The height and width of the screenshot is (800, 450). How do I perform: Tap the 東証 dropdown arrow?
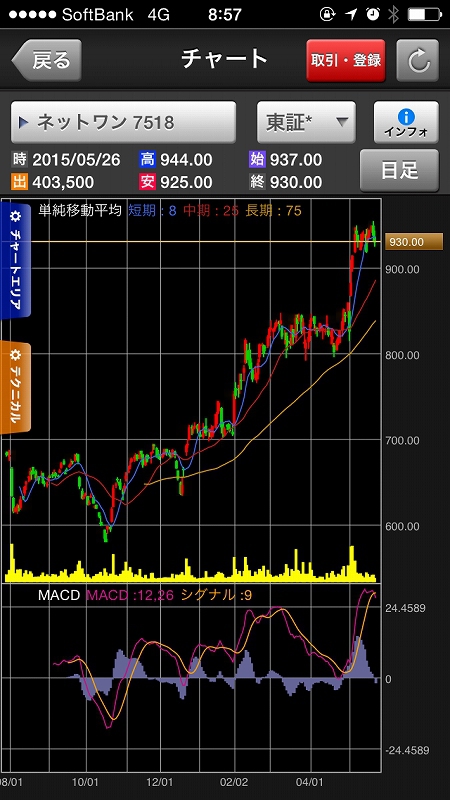[341, 122]
